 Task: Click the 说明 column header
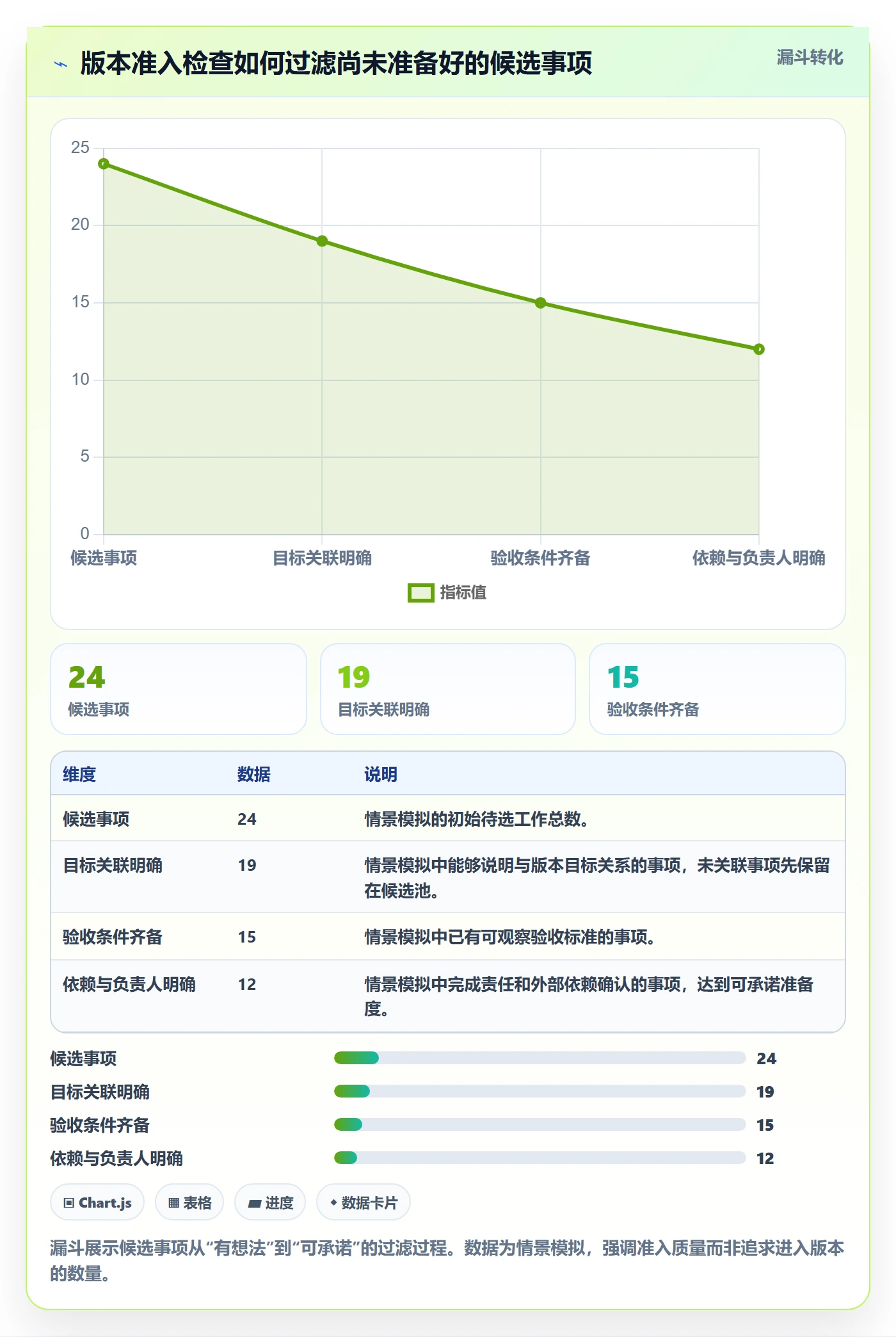pyautogui.click(x=381, y=774)
